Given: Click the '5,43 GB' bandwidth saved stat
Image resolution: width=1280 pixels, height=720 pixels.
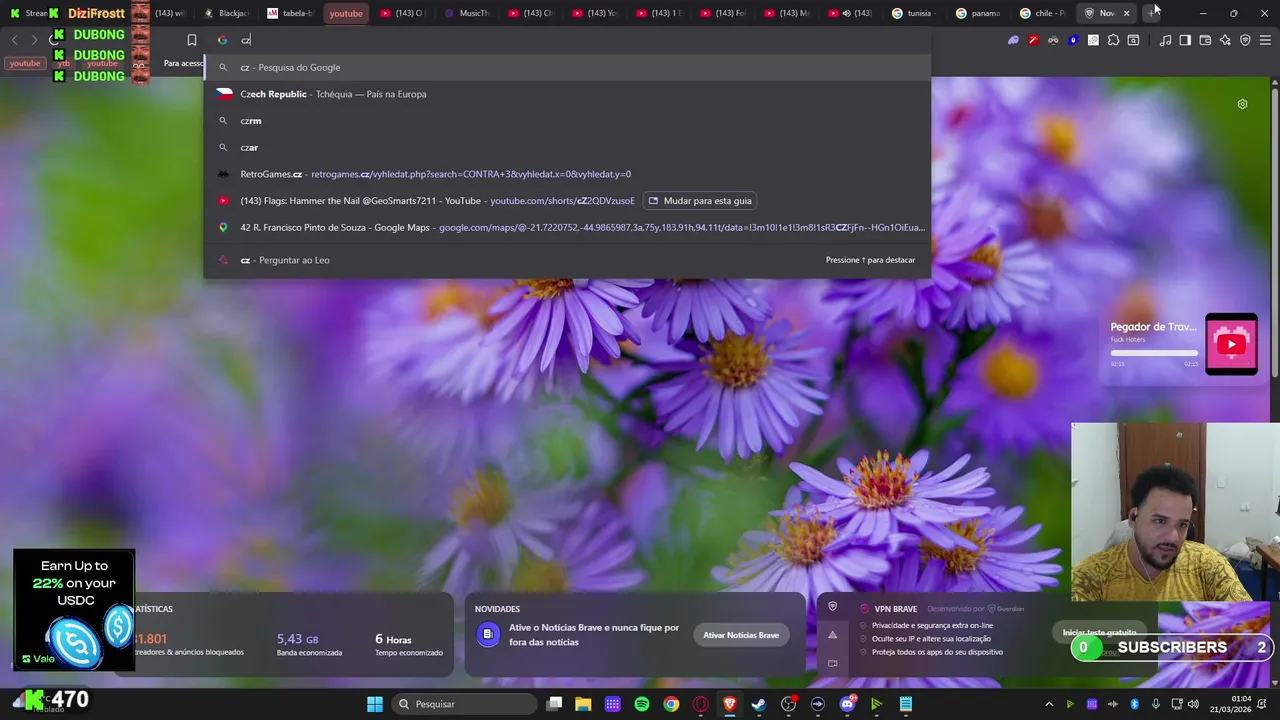Looking at the screenshot, I should pos(310,644).
